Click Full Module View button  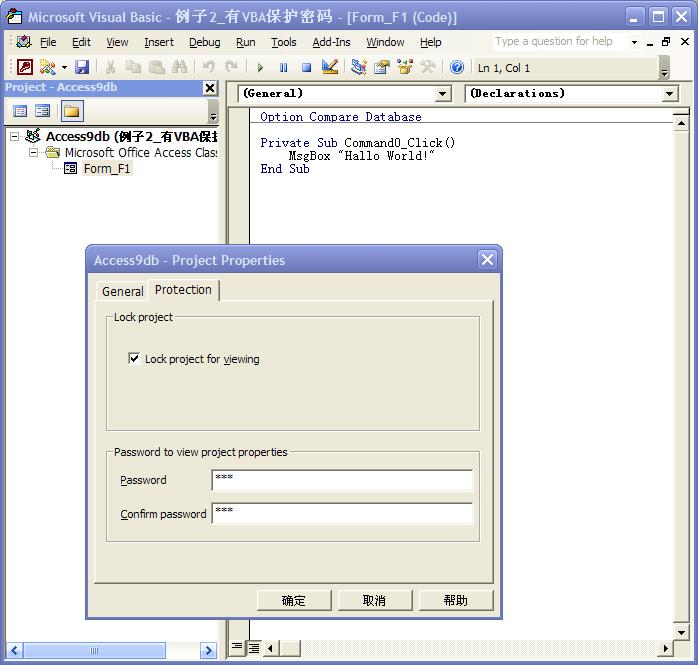[x=254, y=648]
